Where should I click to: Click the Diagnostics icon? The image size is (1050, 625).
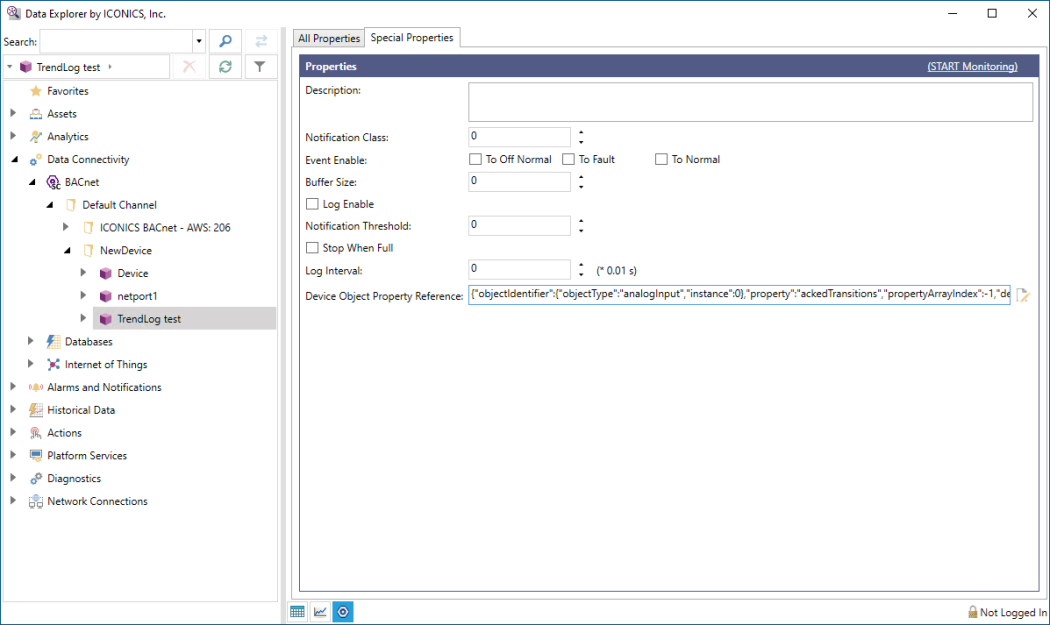pyautogui.click(x=36, y=478)
